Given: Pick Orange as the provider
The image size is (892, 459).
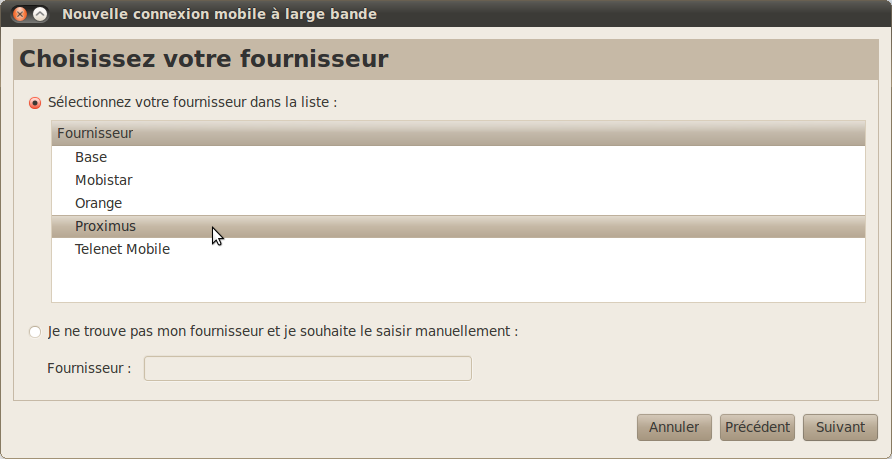Looking at the screenshot, I should (x=459, y=203).
